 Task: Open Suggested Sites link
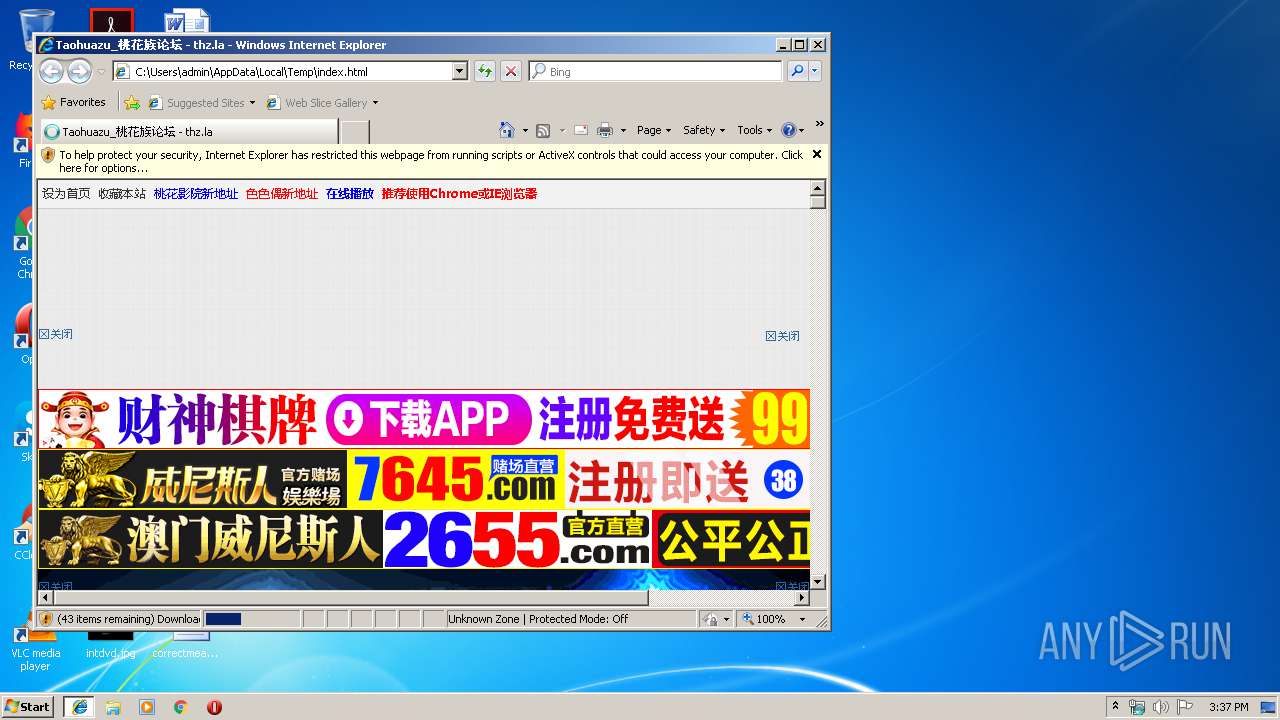click(x=201, y=102)
